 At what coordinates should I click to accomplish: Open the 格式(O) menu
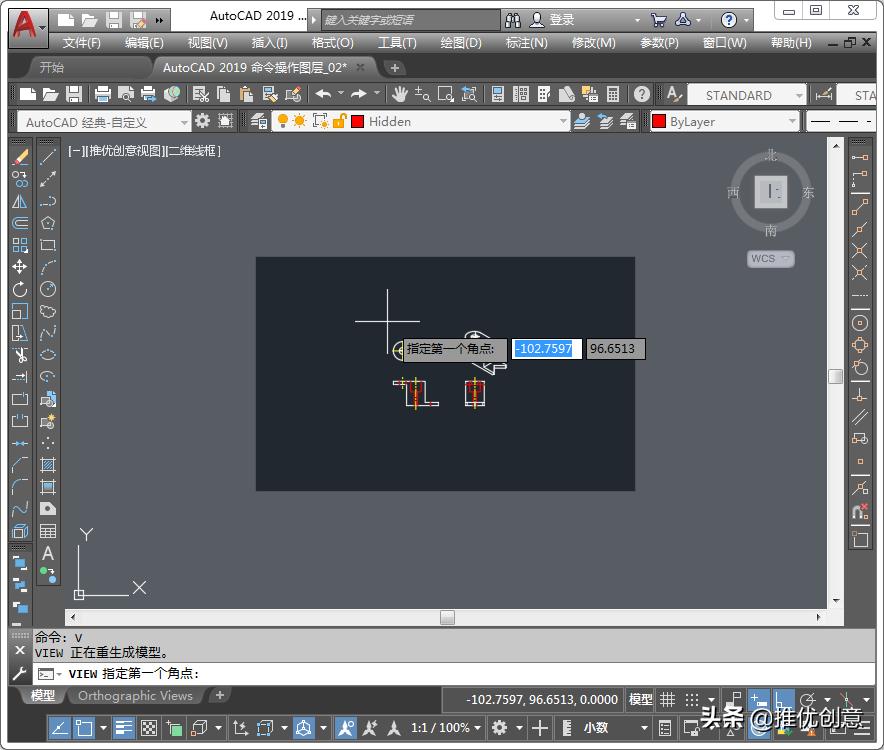click(x=330, y=42)
